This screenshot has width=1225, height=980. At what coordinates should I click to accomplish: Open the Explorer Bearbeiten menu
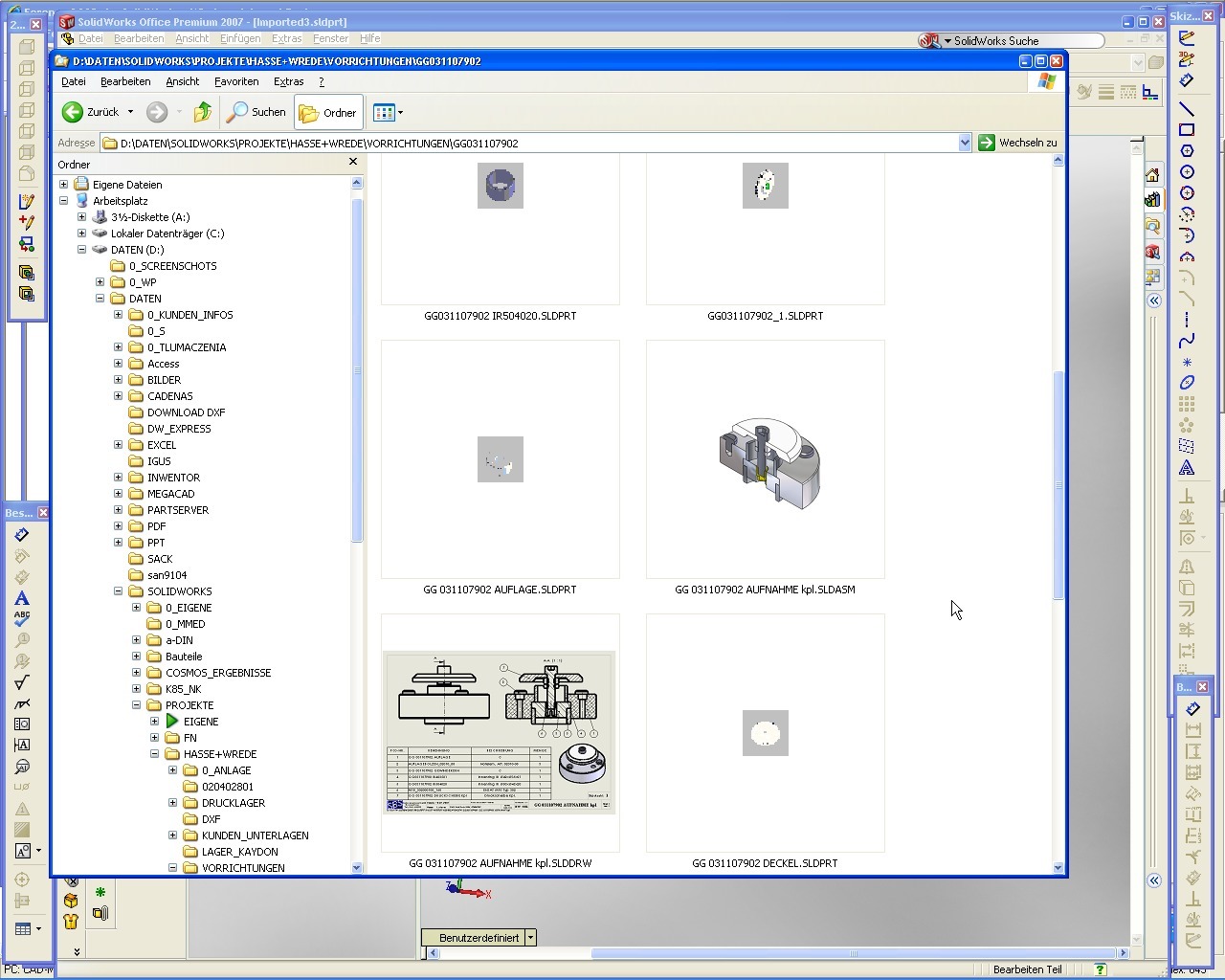pos(125,81)
